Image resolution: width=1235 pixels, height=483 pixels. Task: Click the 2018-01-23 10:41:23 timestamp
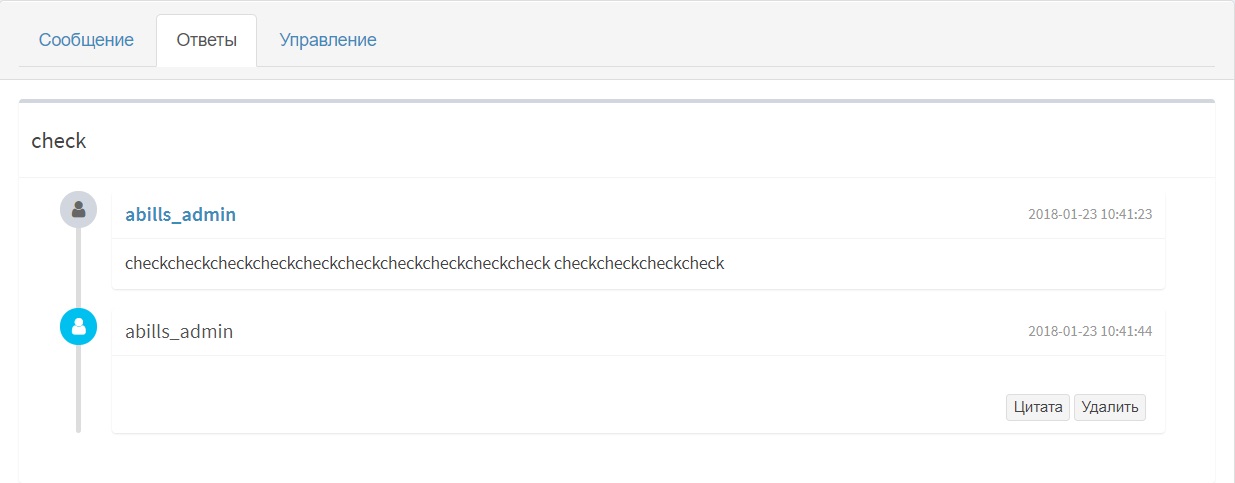click(x=1090, y=215)
